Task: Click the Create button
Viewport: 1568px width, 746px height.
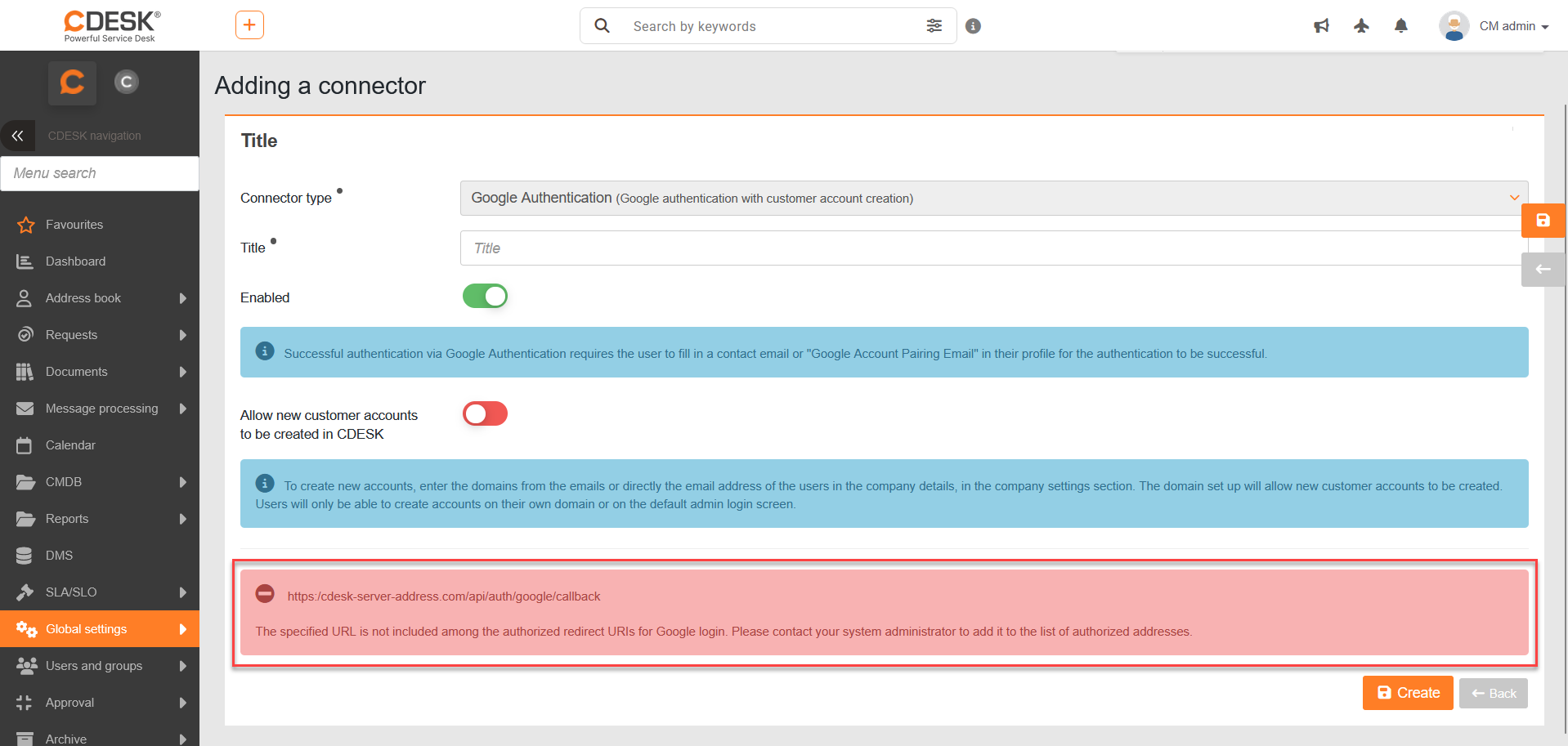Action: click(1408, 693)
